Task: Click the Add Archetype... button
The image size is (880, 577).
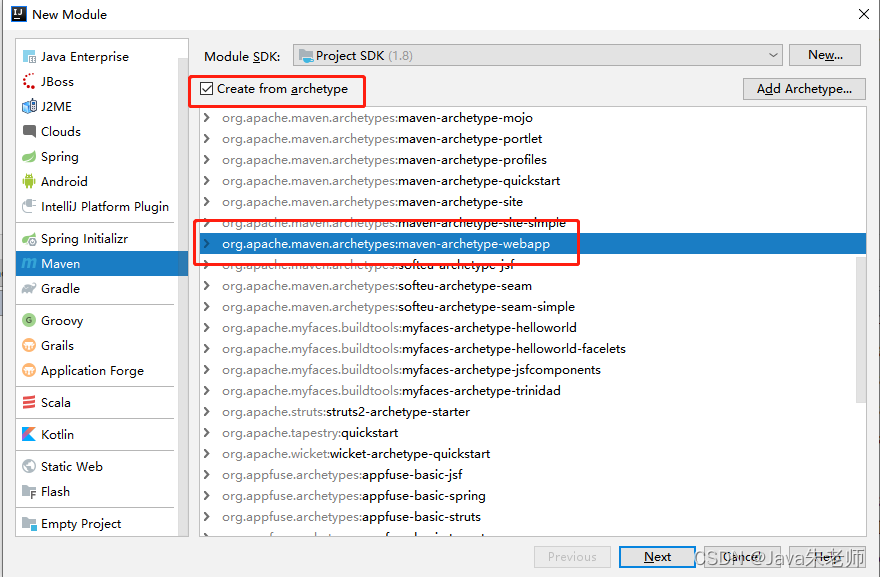Action: [x=804, y=89]
